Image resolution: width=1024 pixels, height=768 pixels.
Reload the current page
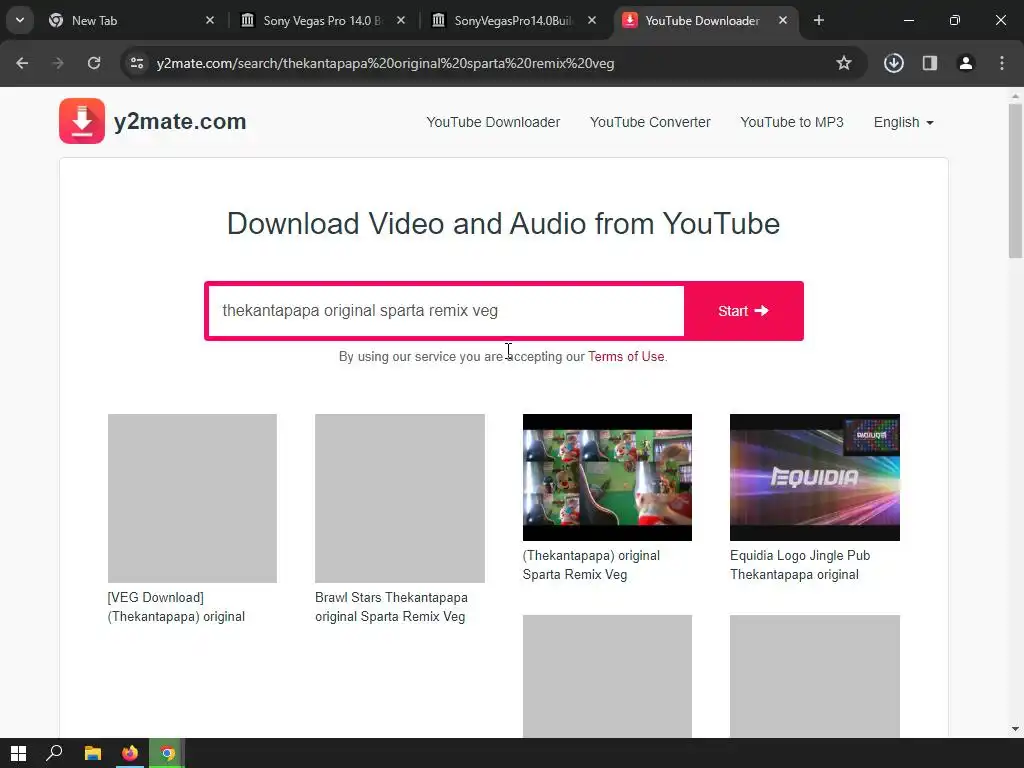tap(94, 63)
